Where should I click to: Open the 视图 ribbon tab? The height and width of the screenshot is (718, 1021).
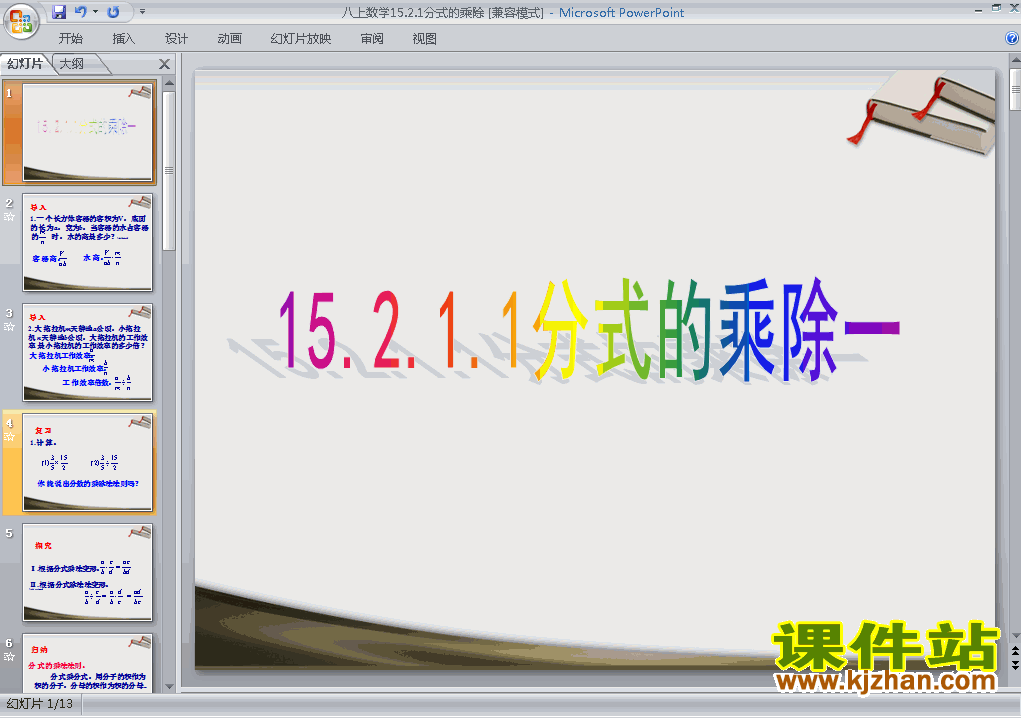(425, 38)
